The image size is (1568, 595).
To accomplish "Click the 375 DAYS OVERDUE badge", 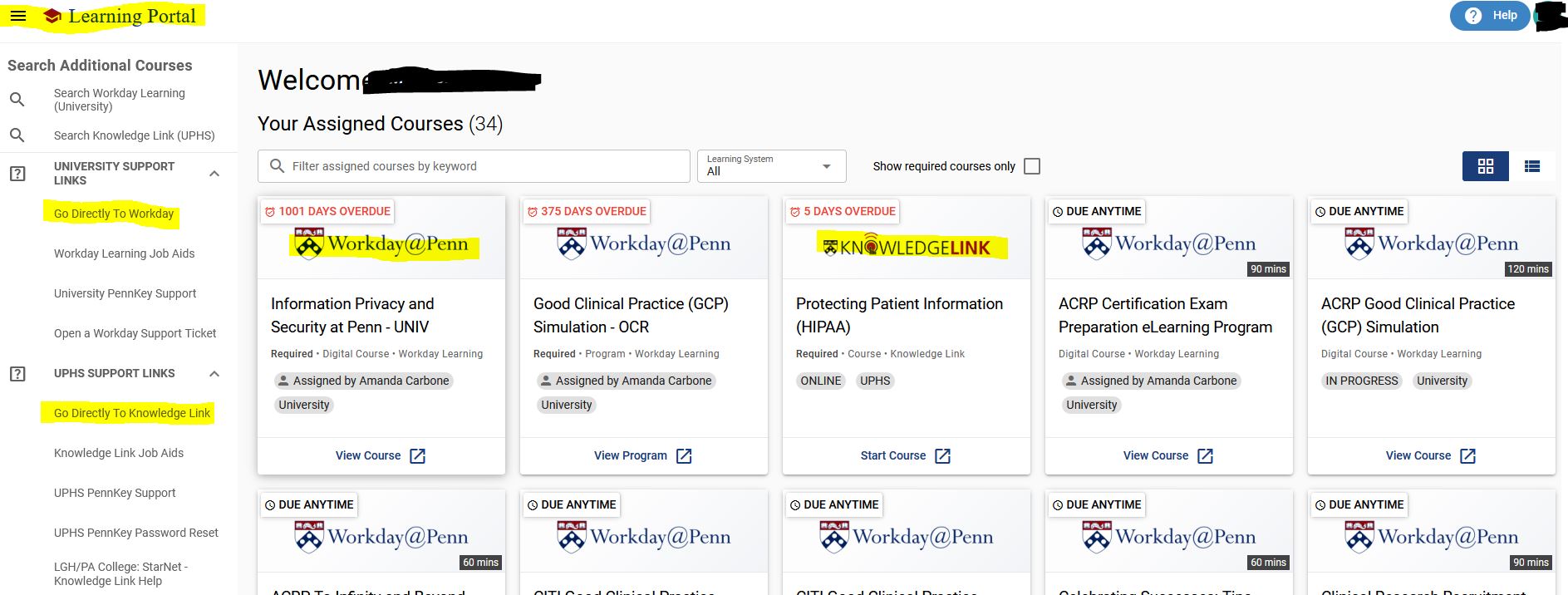I will coord(587,211).
